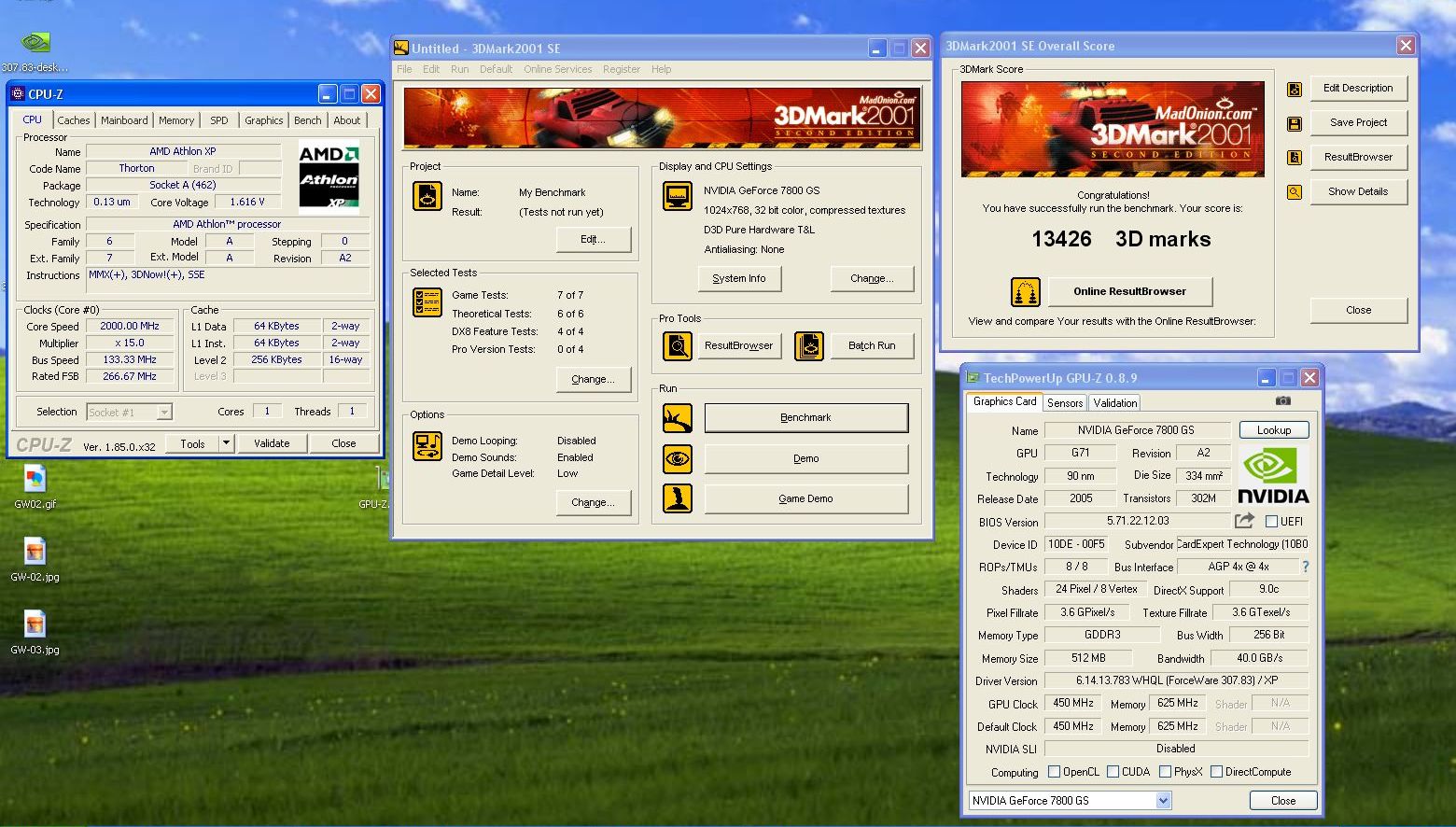Click the Show Details button
1456x827 pixels.
pyautogui.click(x=1358, y=191)
